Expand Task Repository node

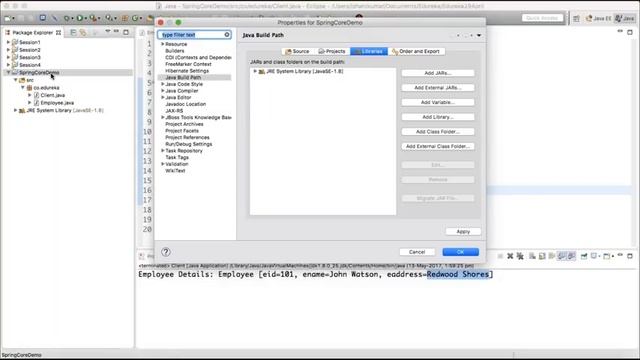point(162,151)
